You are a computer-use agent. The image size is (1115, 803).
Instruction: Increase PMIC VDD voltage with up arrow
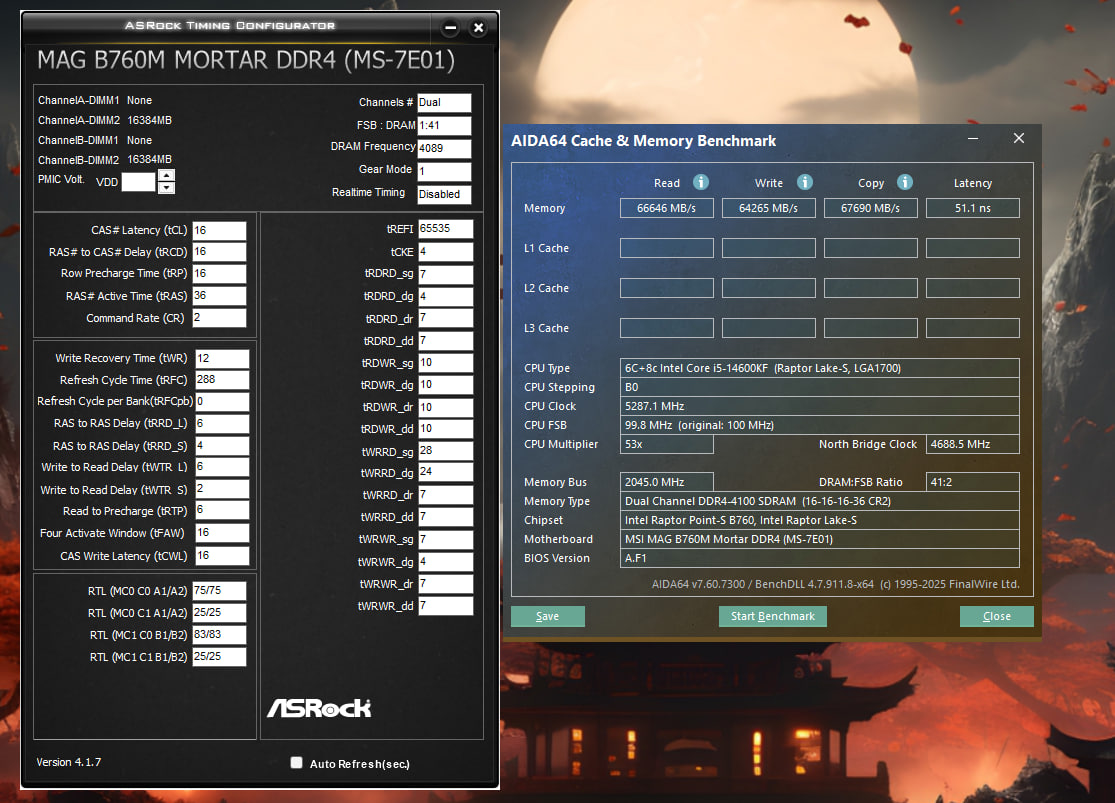point(166,175)
